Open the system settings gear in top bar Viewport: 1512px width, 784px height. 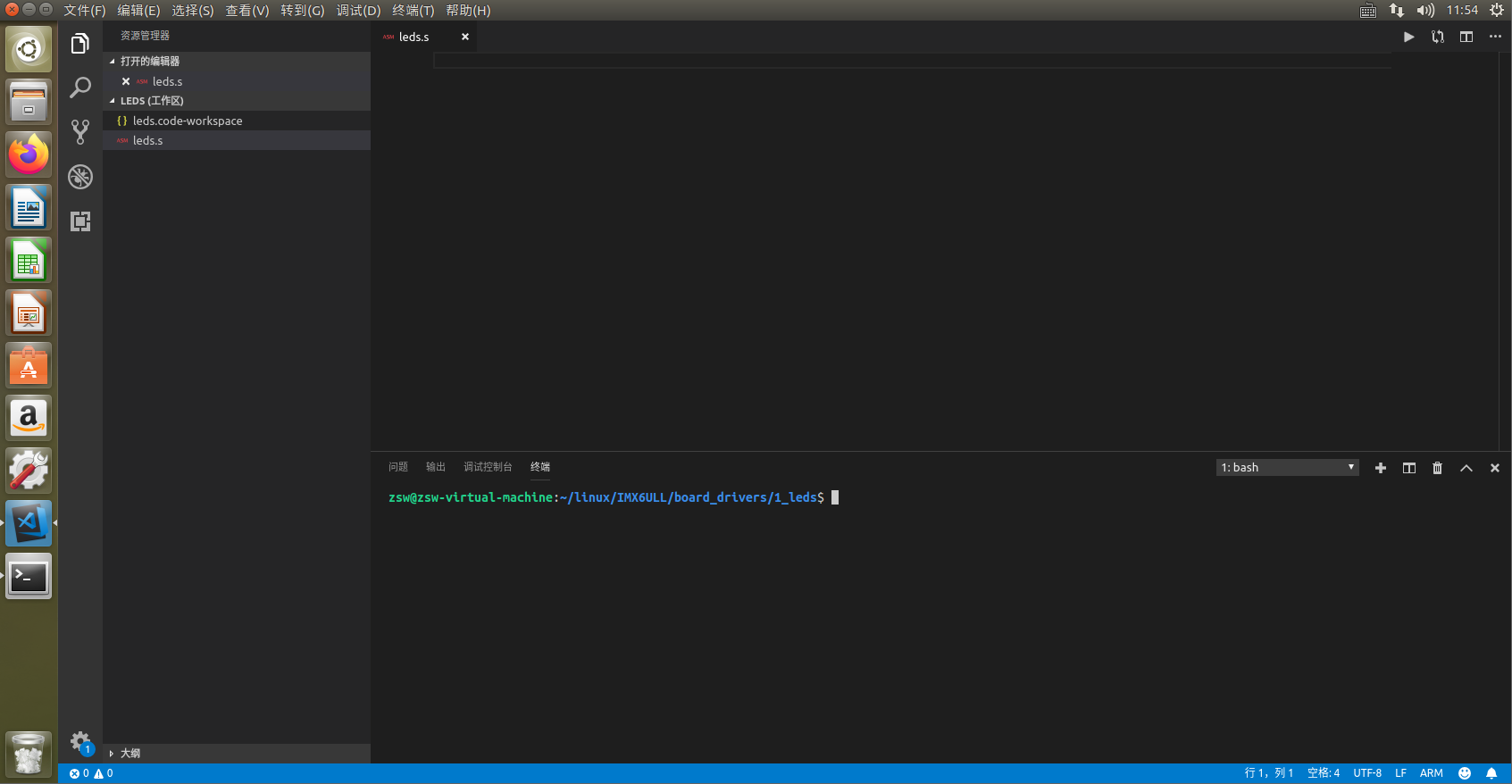pos(1497,11)
